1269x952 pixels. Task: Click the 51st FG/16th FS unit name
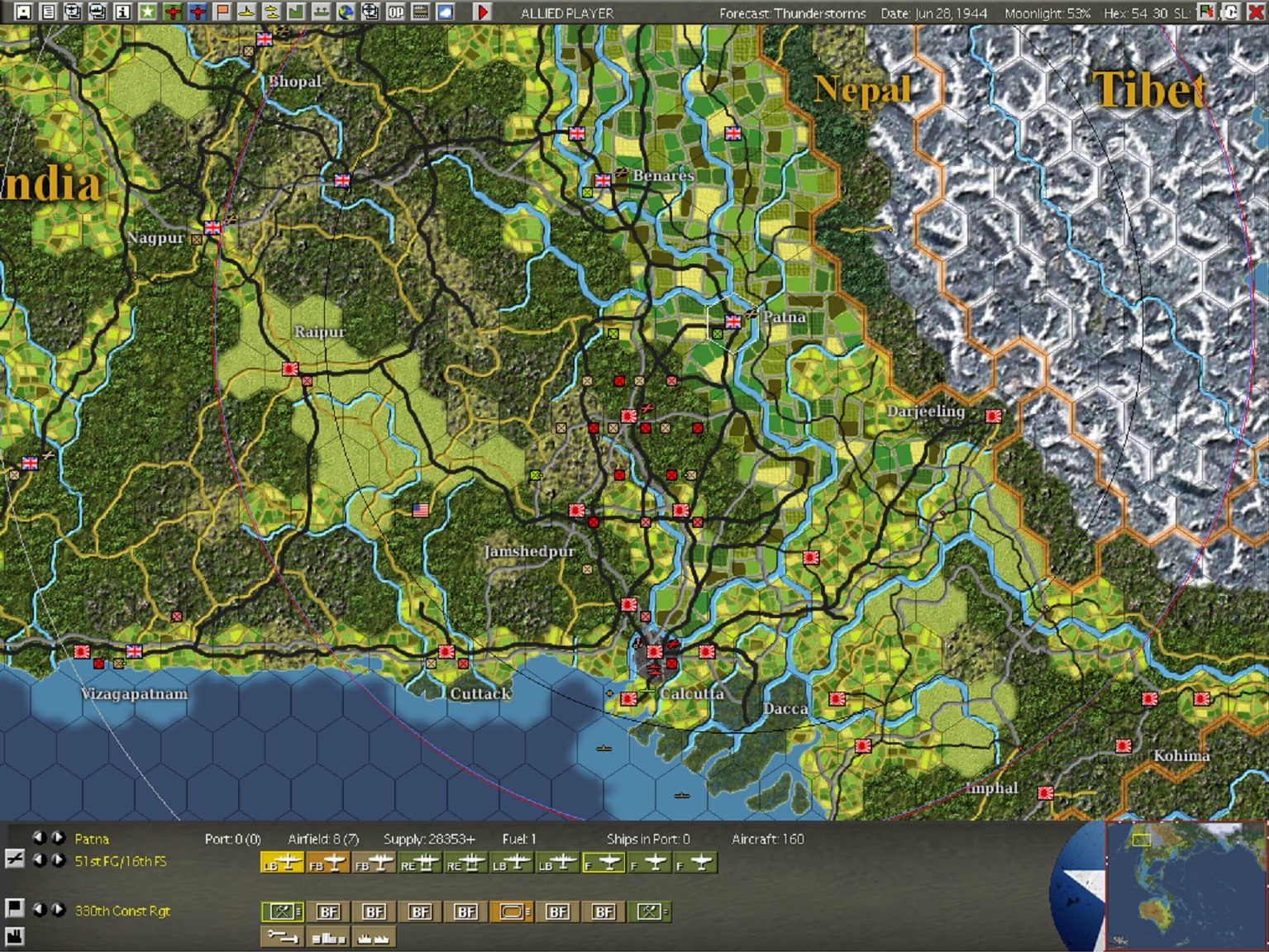[x=121, y=861]
